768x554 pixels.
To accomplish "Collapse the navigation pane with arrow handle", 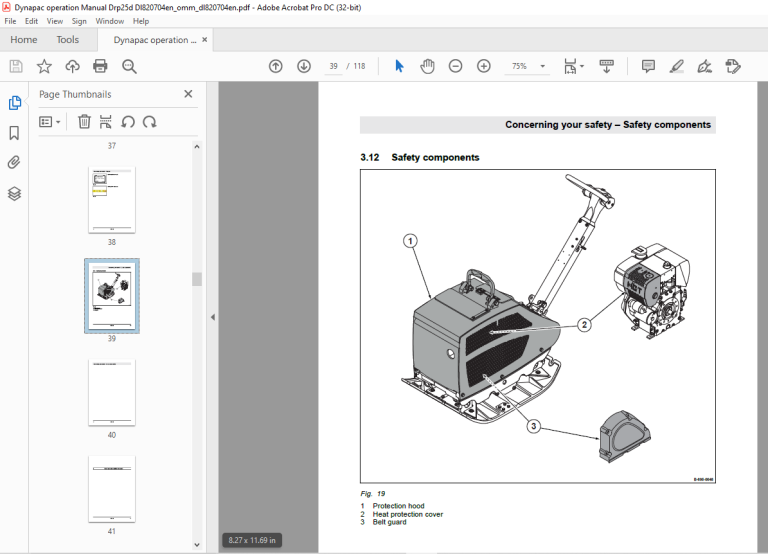I will coord(213,317).
